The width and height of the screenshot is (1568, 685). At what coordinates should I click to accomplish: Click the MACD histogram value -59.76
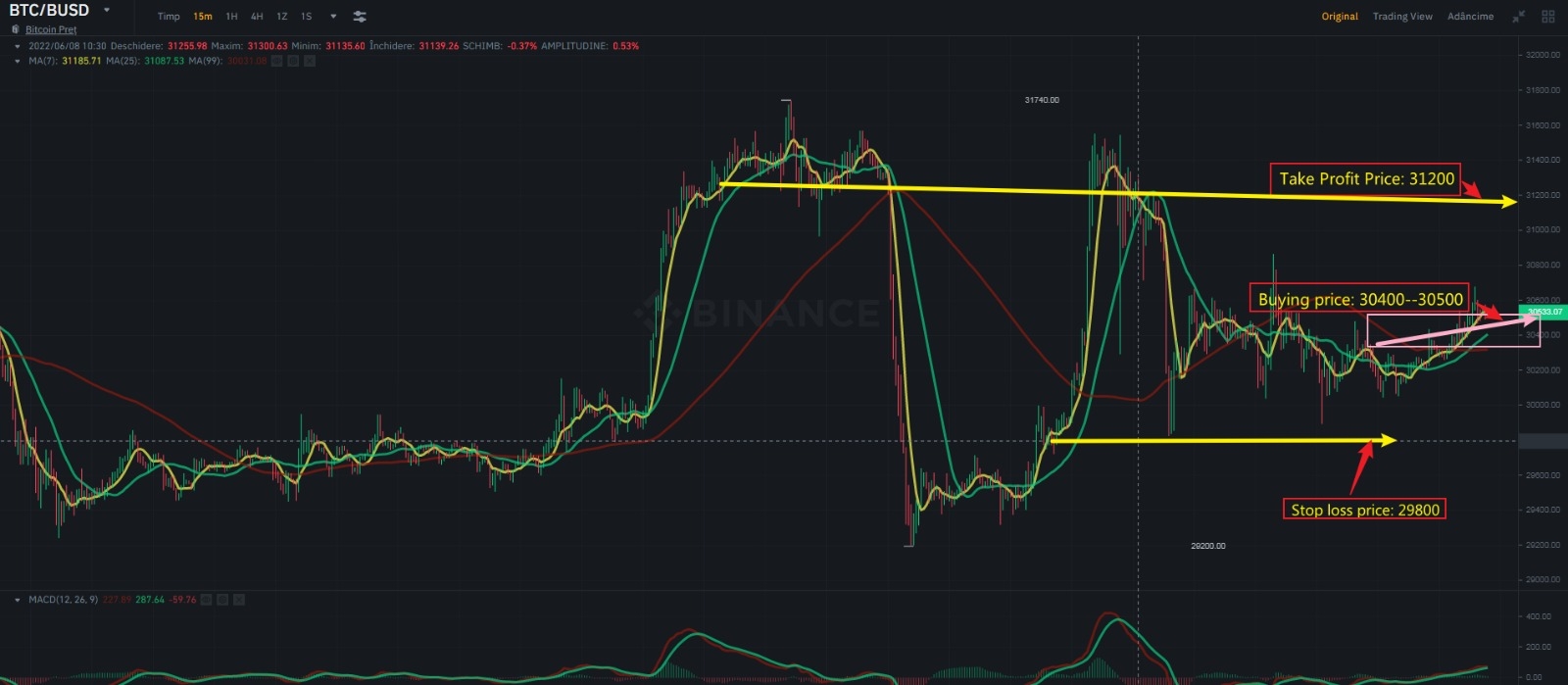coord(183,600)
